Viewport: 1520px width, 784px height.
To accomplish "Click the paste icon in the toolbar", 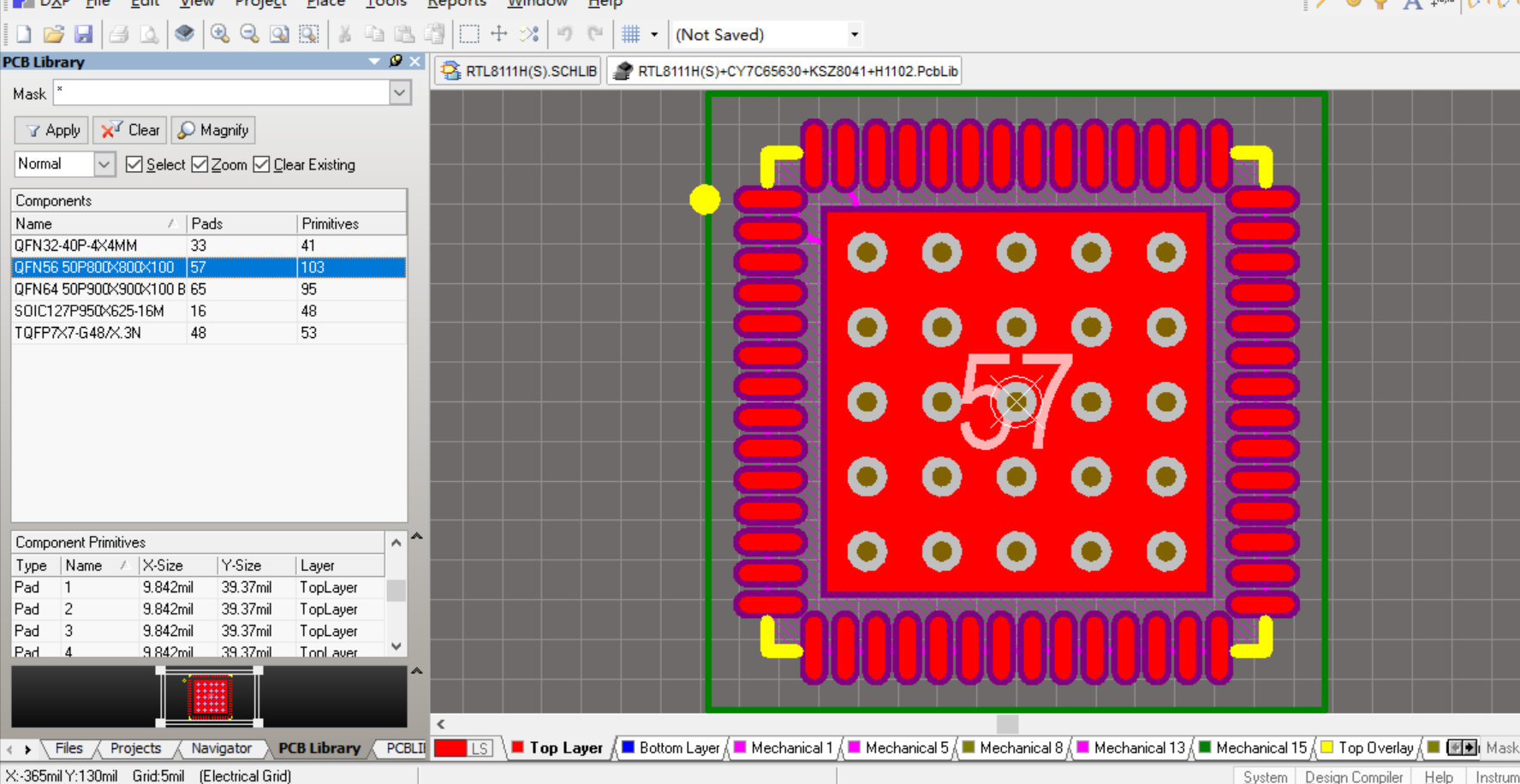I will pyautogui.click(x=404, y=34).
